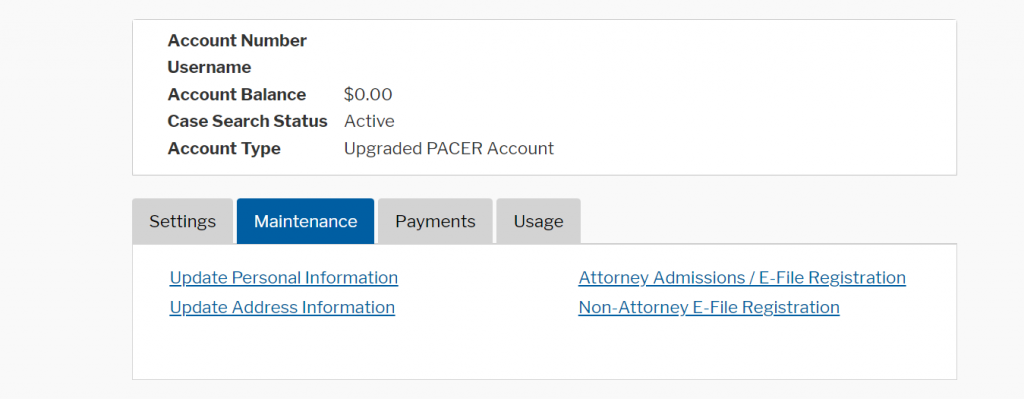Select the Maintenance tab
Viewport: 1024px width, 399px height.
click(x=306, y=221)
